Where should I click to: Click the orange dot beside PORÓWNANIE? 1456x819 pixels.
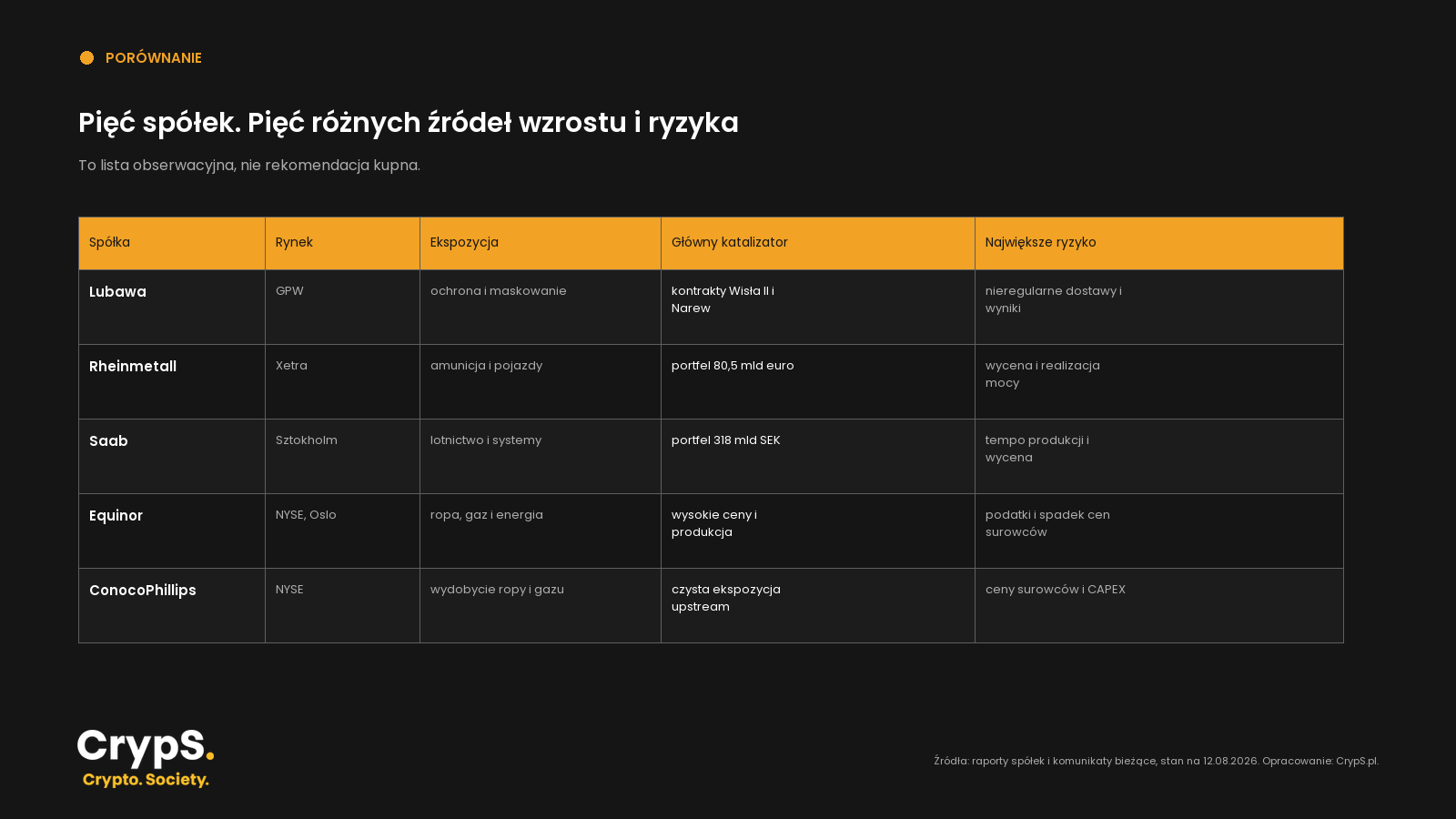pyautogui.click(x=86, y=58)
